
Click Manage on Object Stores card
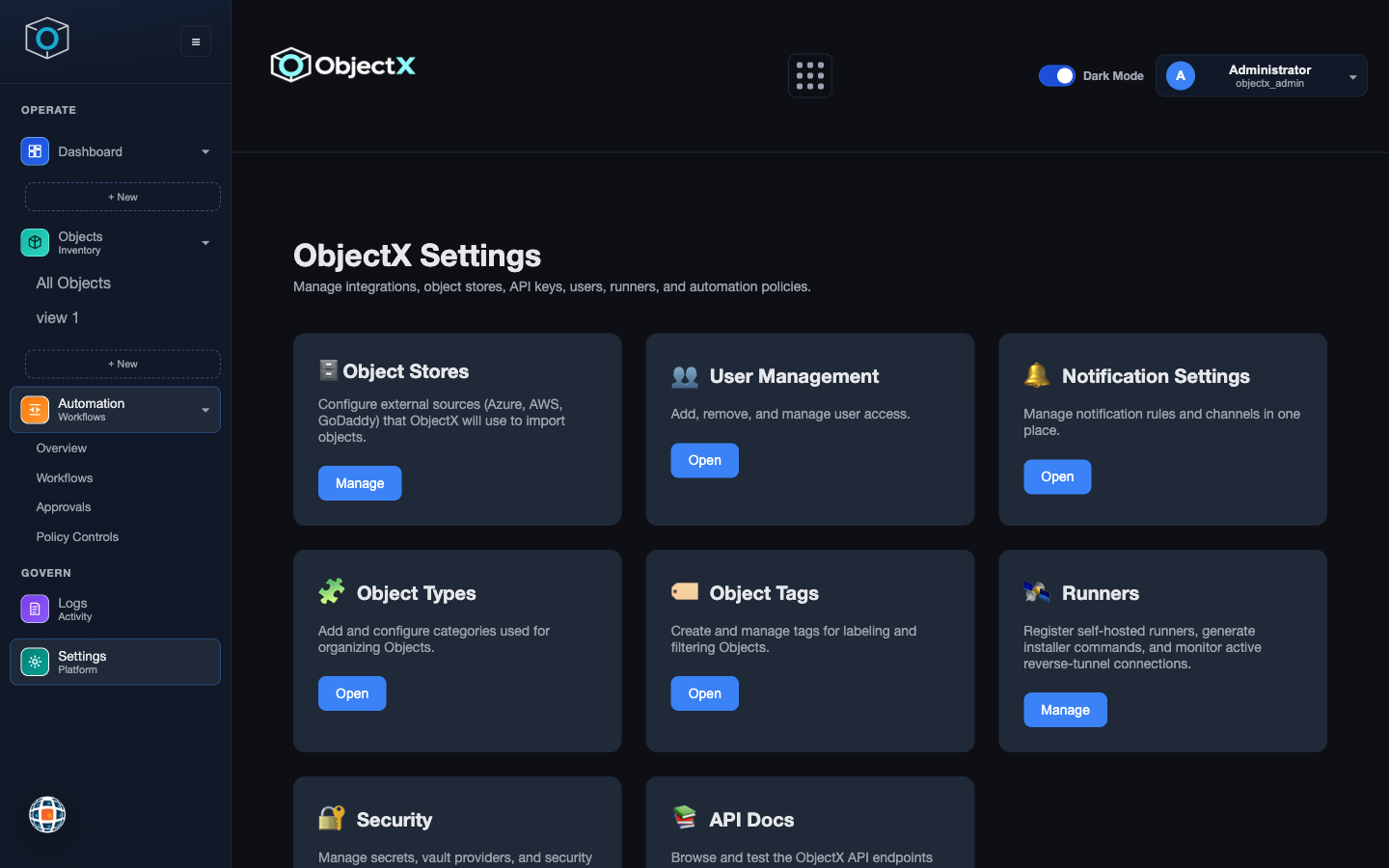(x=360, y=483)
